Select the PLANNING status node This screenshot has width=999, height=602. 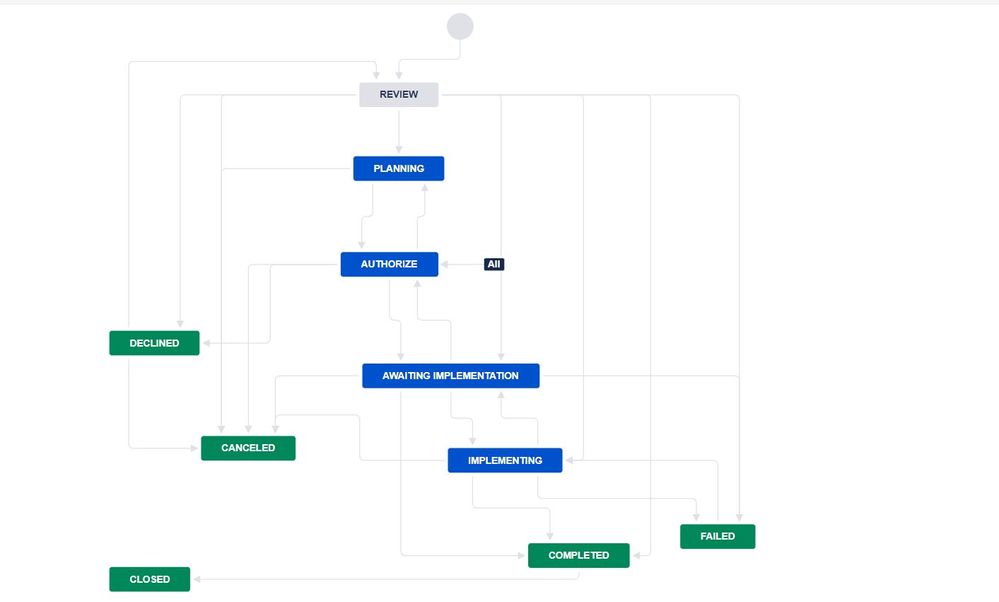point(399,169)
